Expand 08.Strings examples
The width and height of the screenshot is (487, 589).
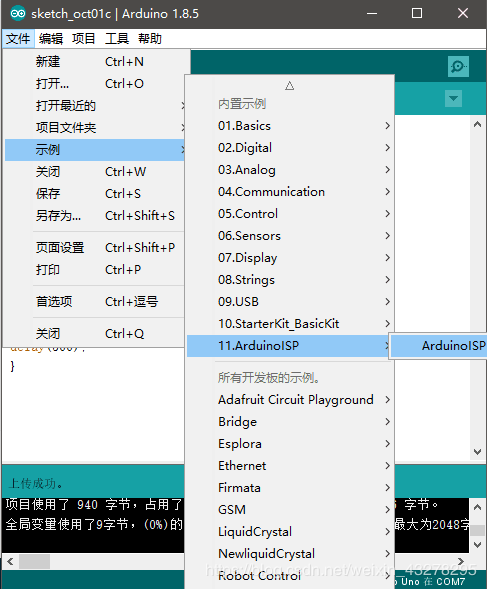(290, 280)
